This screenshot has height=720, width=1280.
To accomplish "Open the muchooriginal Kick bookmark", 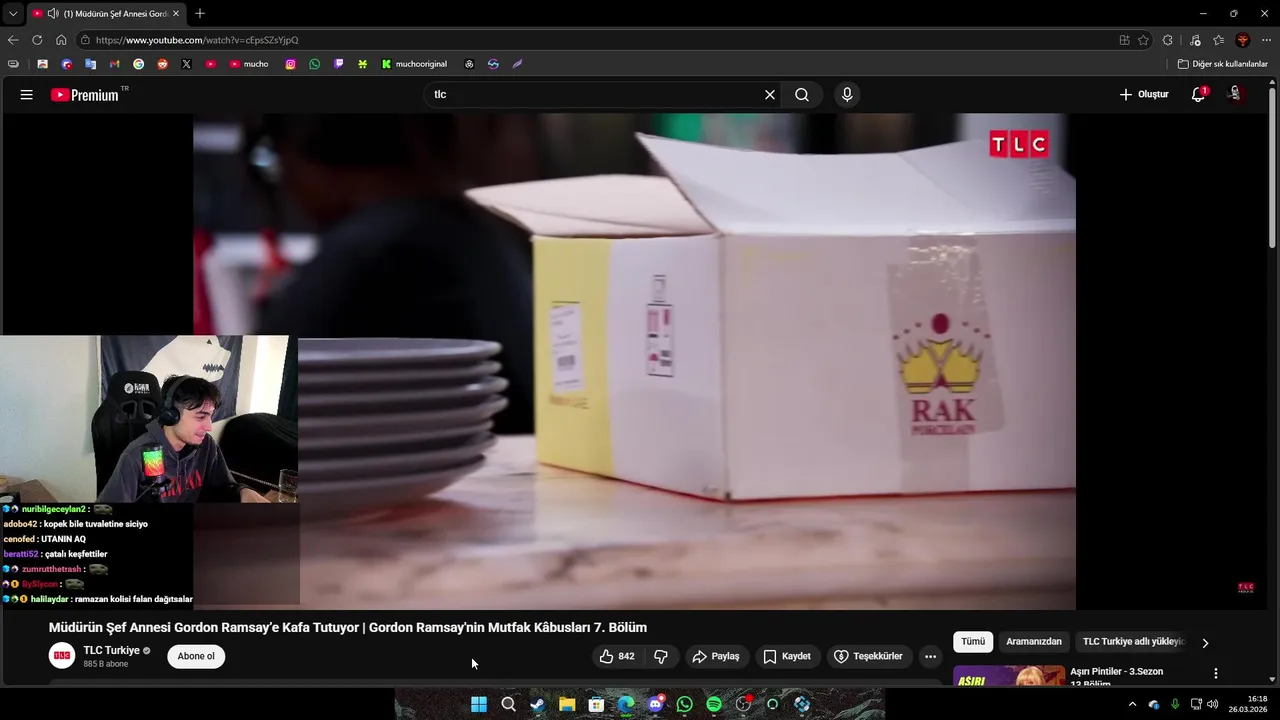I will click(414, 64).
